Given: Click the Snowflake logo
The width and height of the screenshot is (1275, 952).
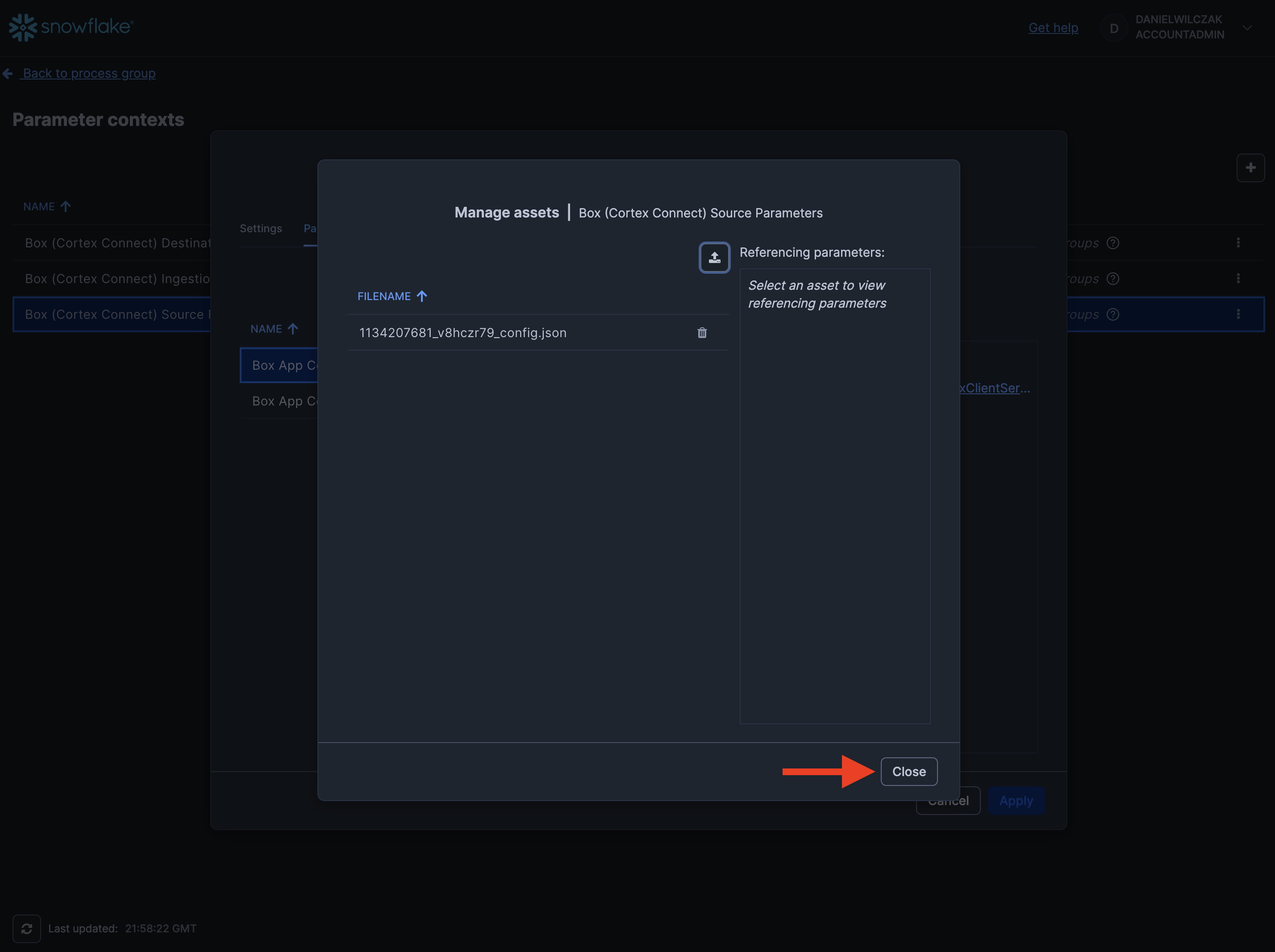Looking at the screenshot, I should tap(71, 27).
